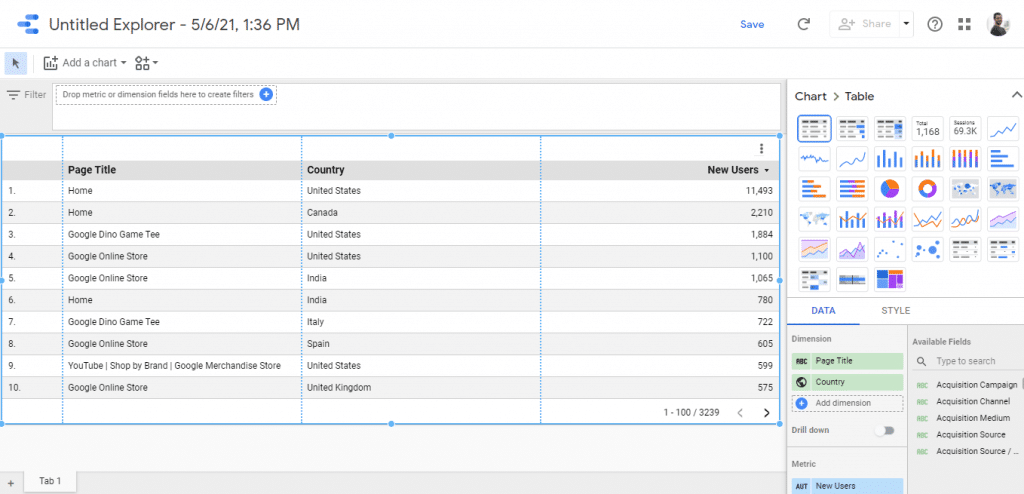Screen dimensions: 1024x494
Task: Click the Spain country cell
Action: click(318, 344)
